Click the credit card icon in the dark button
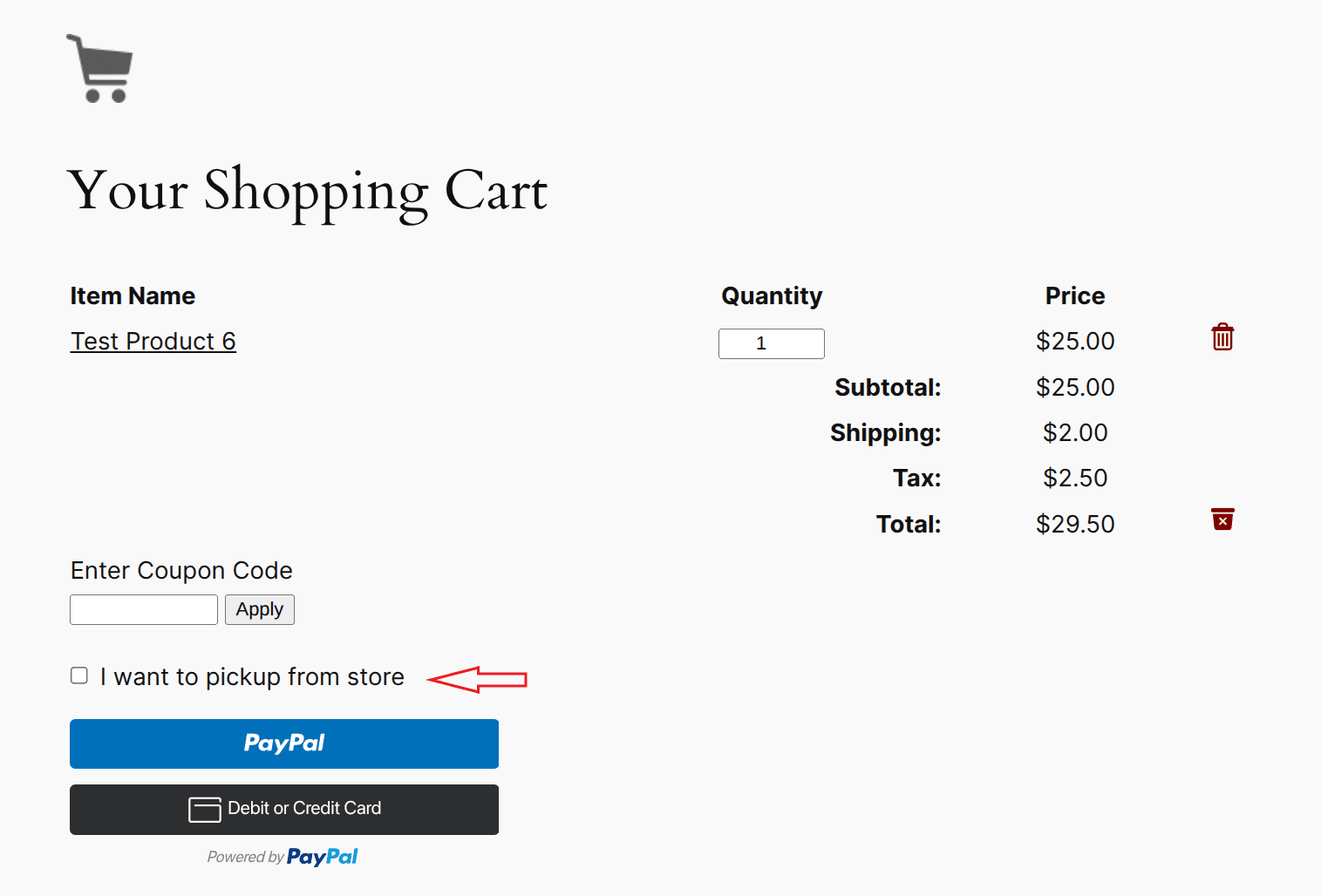 click(x=205, y=810)
